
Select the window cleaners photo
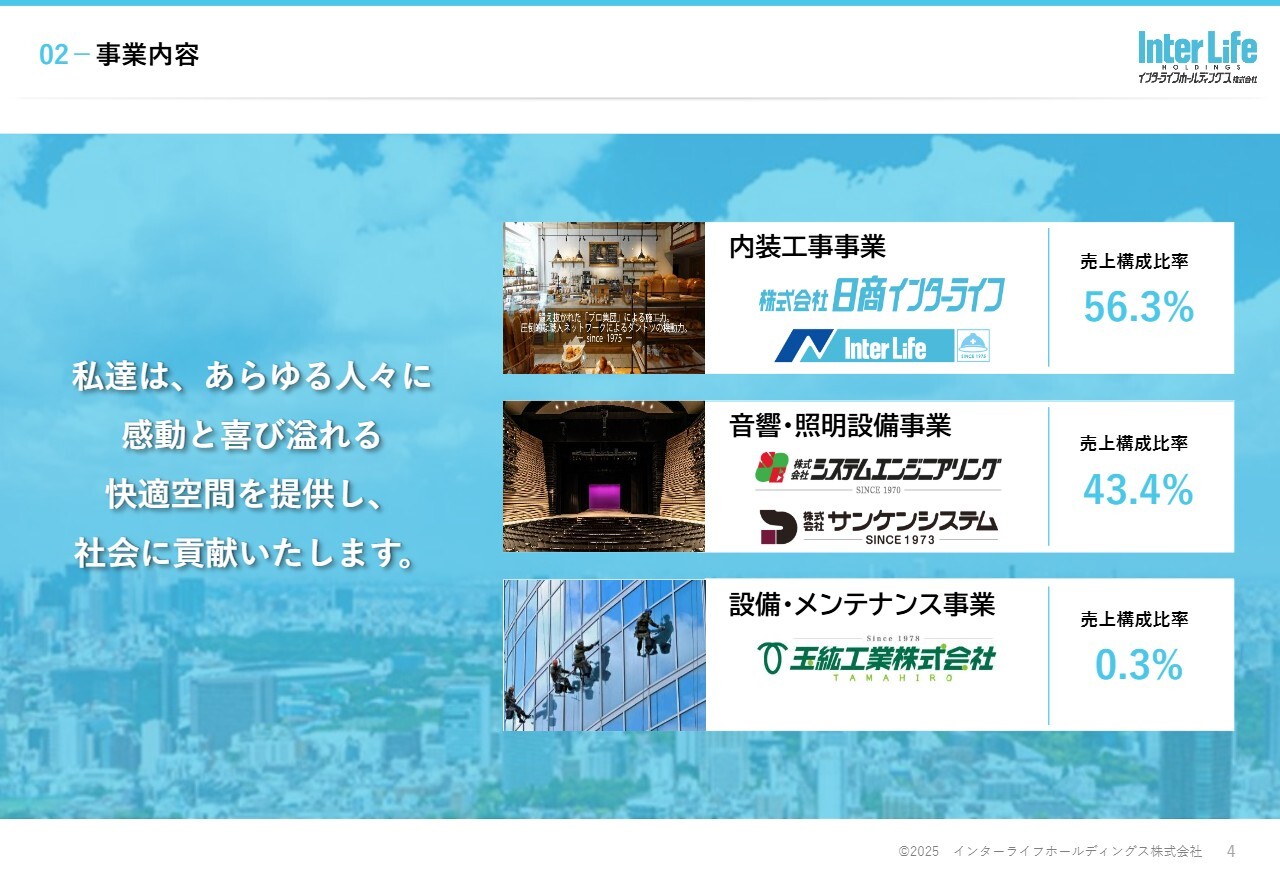point(604,655)
